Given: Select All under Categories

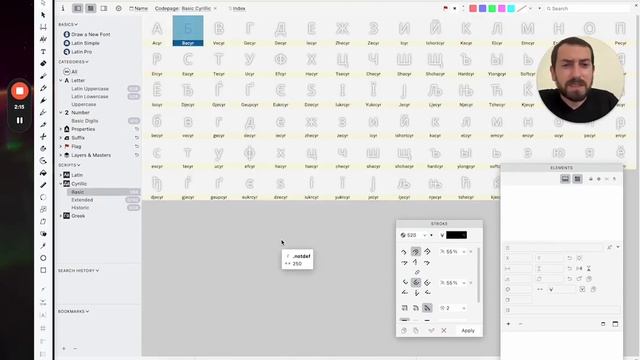Looking at the screenshot, I should click(71, 71).
